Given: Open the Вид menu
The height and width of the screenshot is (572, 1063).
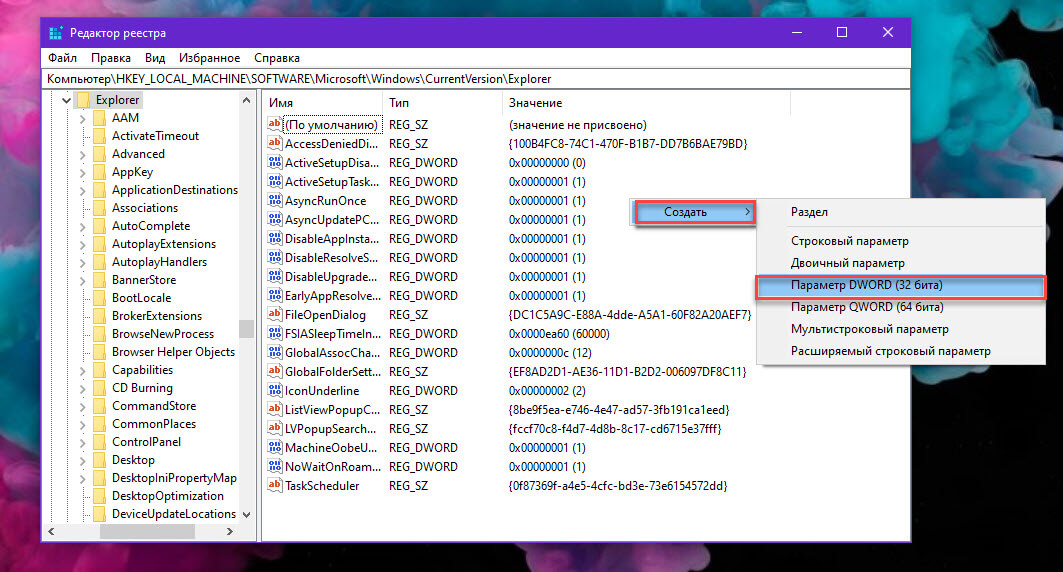Looking at the screenshot, I should [155, 58].
